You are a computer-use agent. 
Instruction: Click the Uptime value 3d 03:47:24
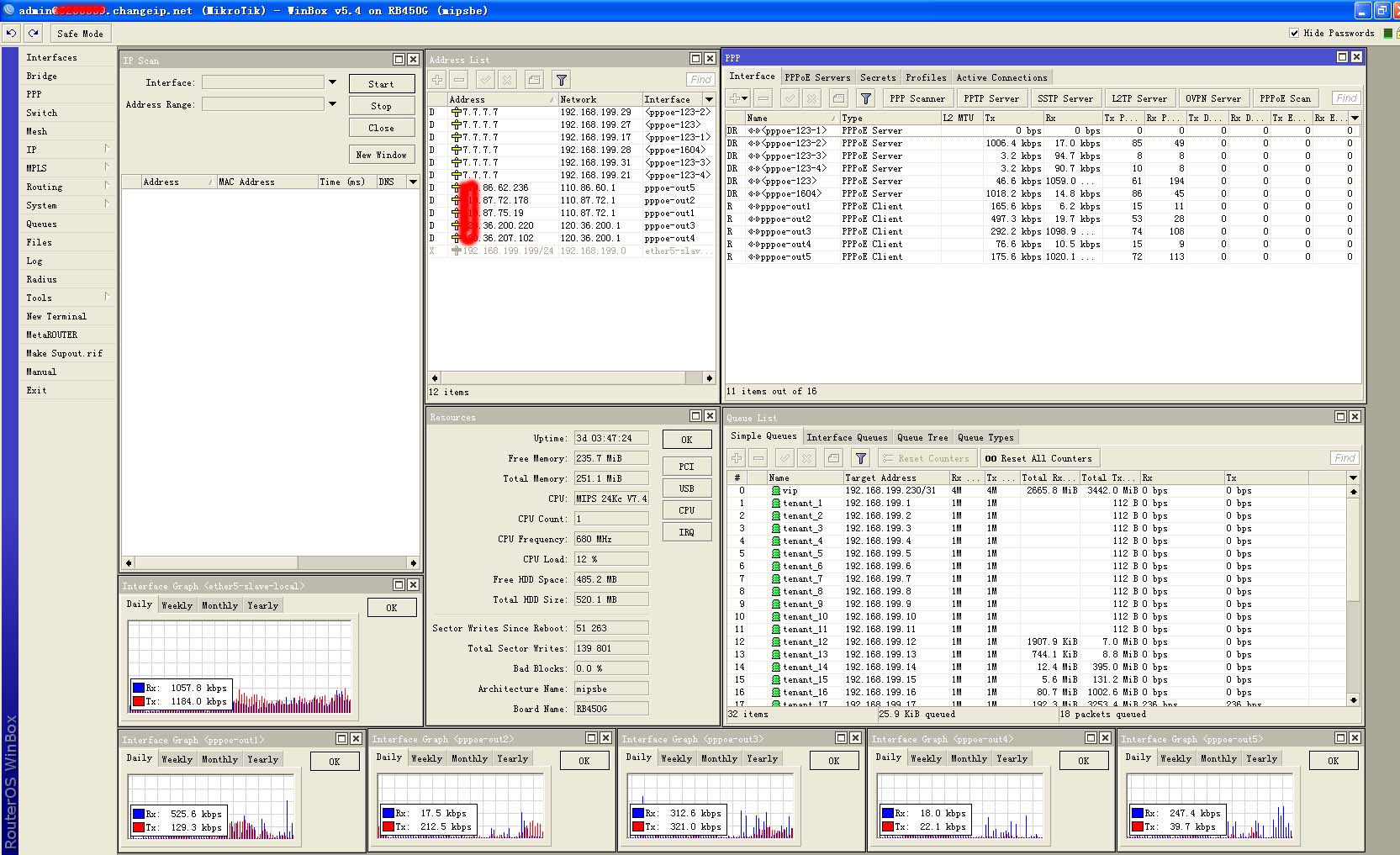pyautogui.click(x=611, y=438)
